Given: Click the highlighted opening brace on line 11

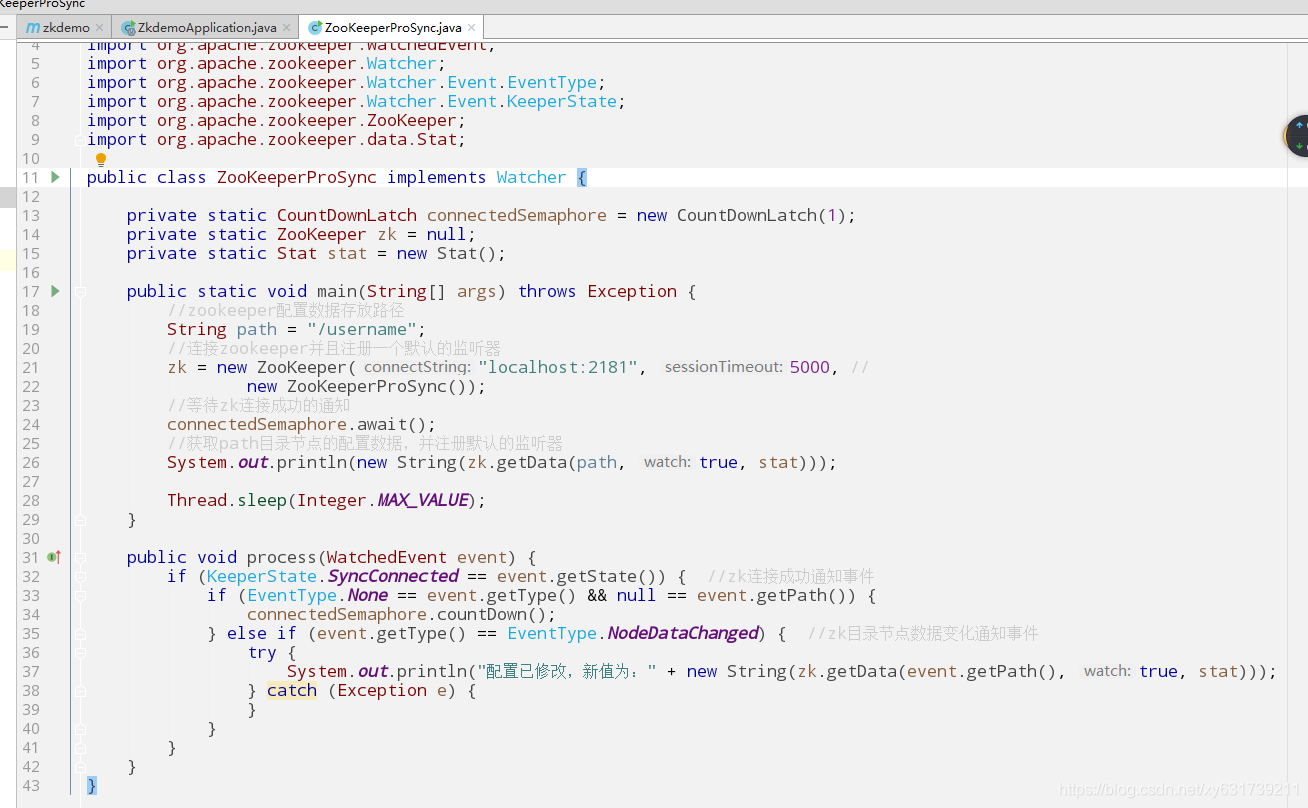Looking at the screenshot, I should point(582,177).
